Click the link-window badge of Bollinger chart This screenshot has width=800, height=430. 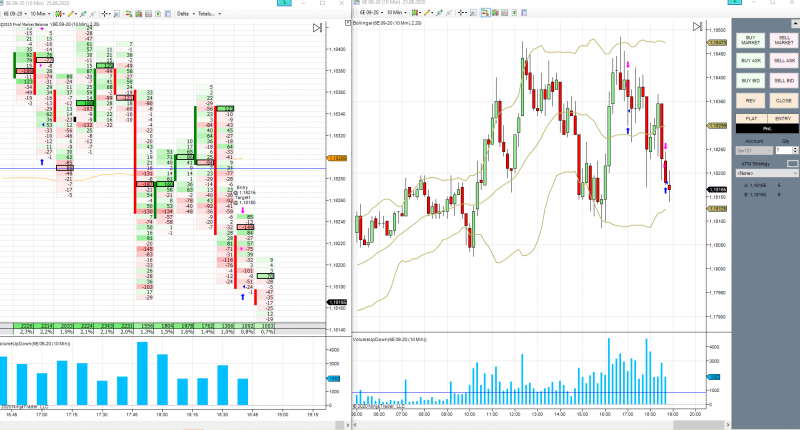[734, 2]
